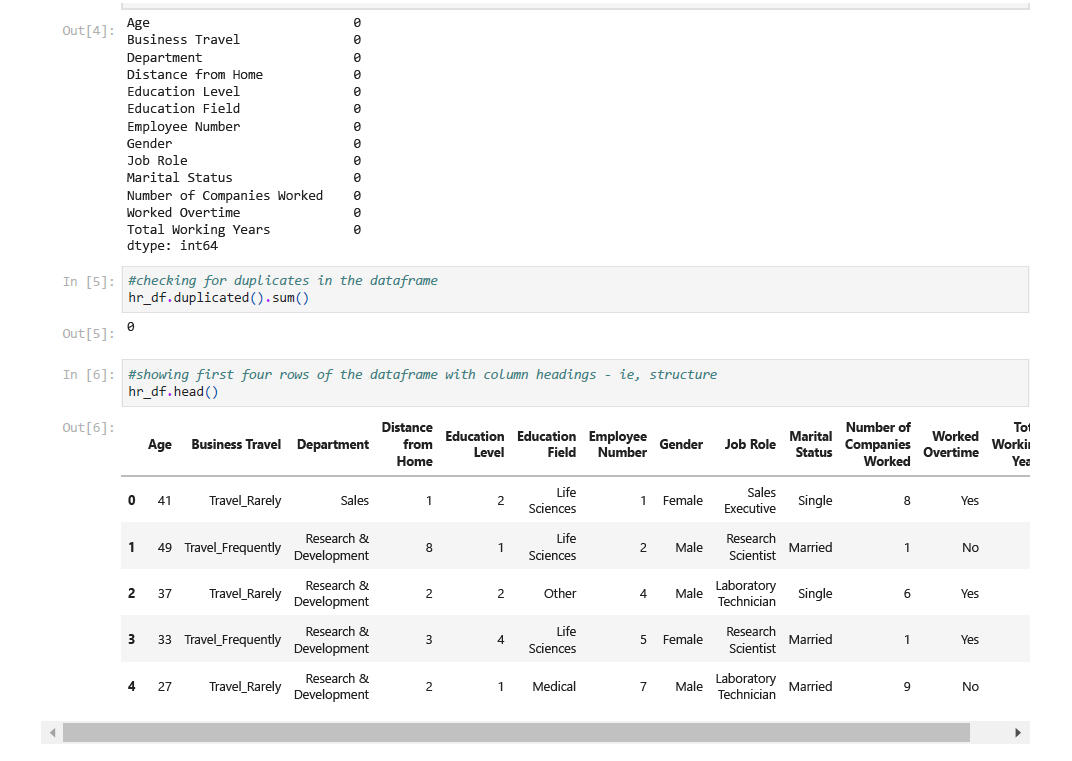Select the In [5] prompt label

[x=88, y=282]
